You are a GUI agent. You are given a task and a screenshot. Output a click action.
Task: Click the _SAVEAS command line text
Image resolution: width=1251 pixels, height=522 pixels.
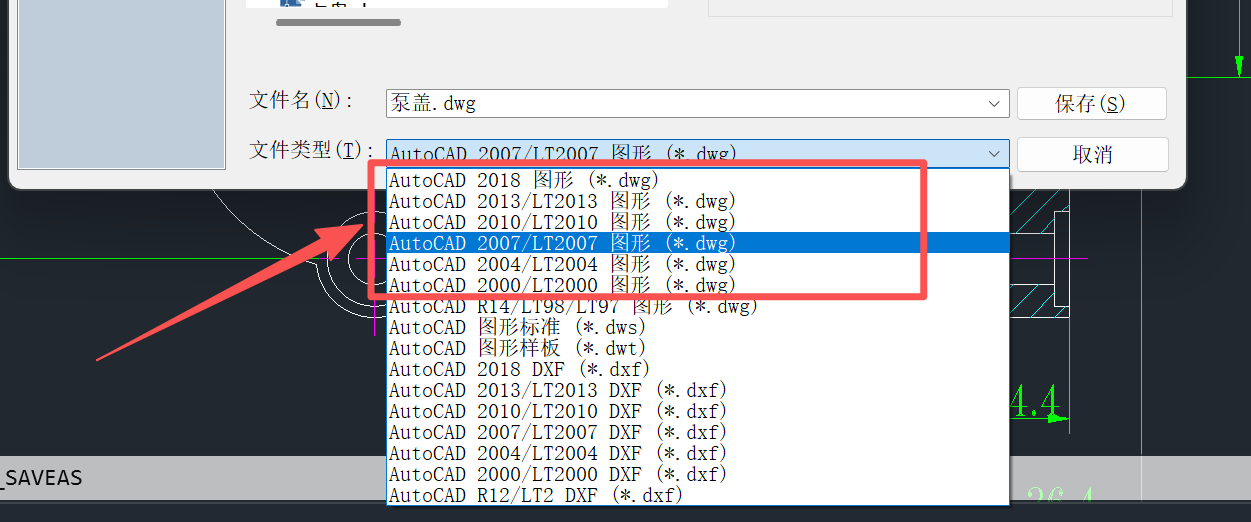(x=41, y=478)
